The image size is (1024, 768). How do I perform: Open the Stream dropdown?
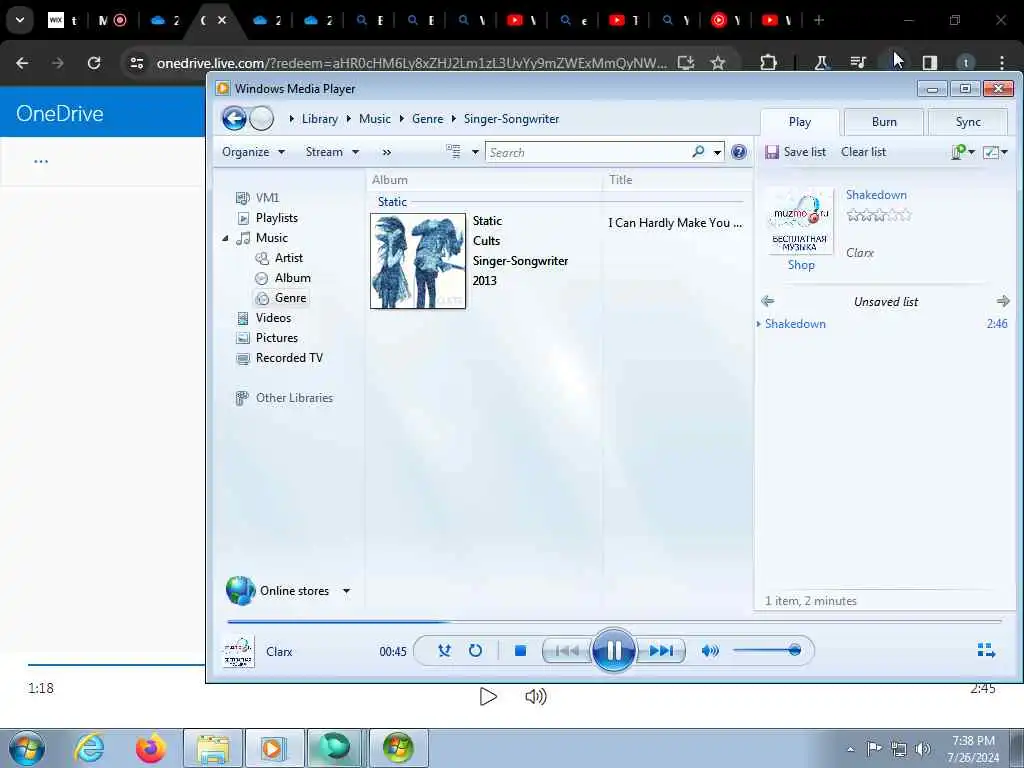point(332,152)
